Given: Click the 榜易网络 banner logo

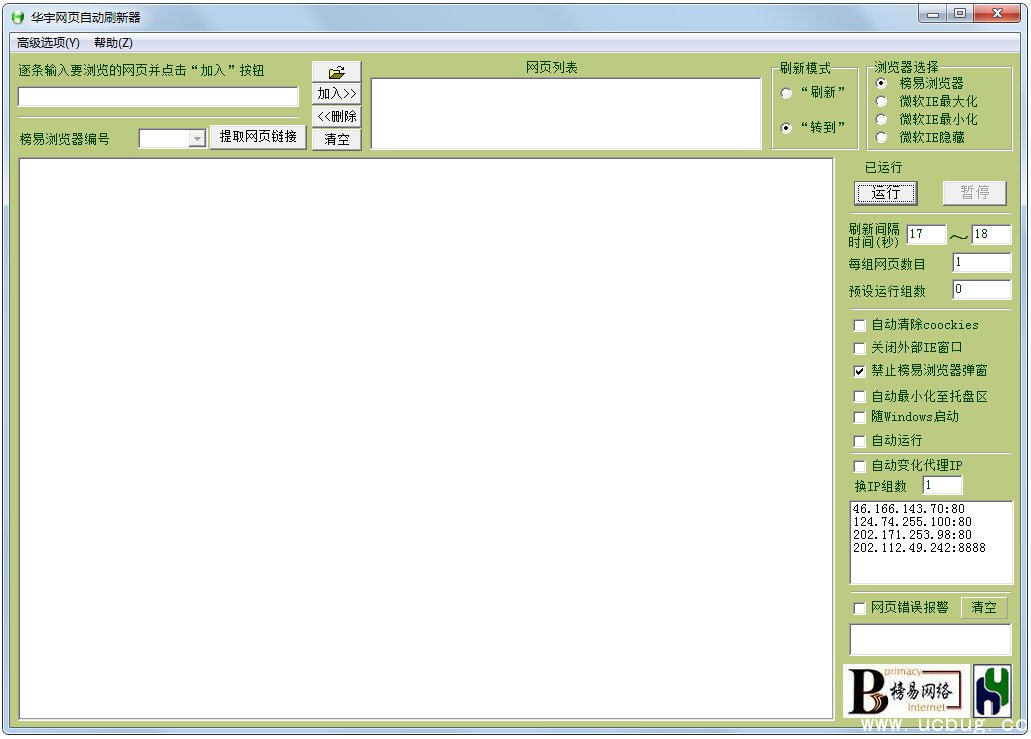Looking at the screenshot, I should (906, 691).
